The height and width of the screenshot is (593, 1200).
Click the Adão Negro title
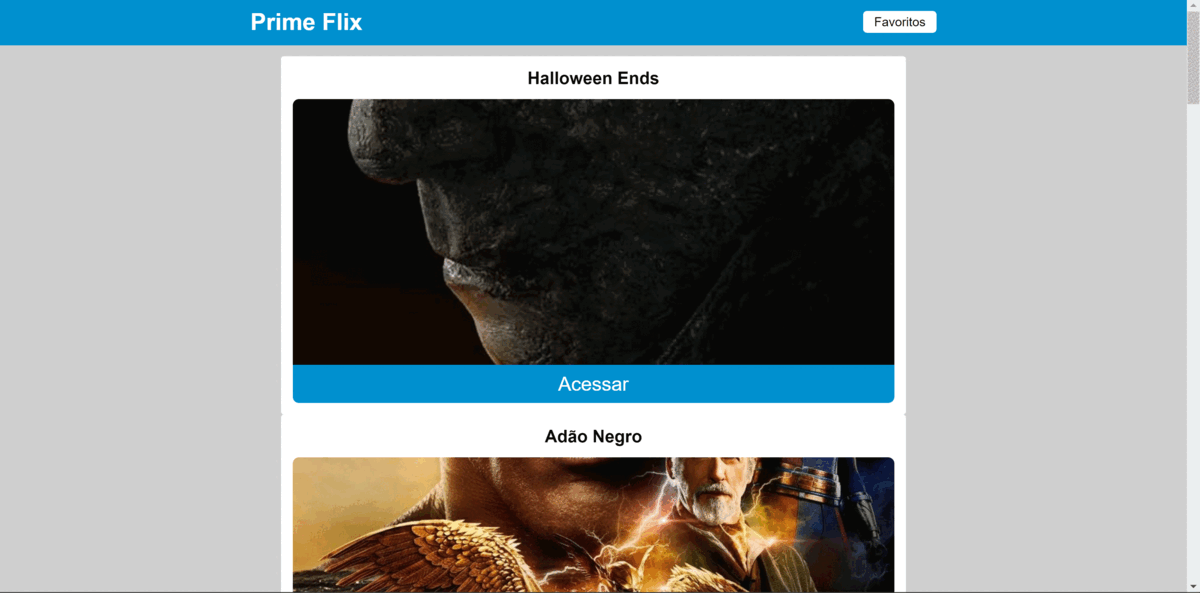pos(593,437)
